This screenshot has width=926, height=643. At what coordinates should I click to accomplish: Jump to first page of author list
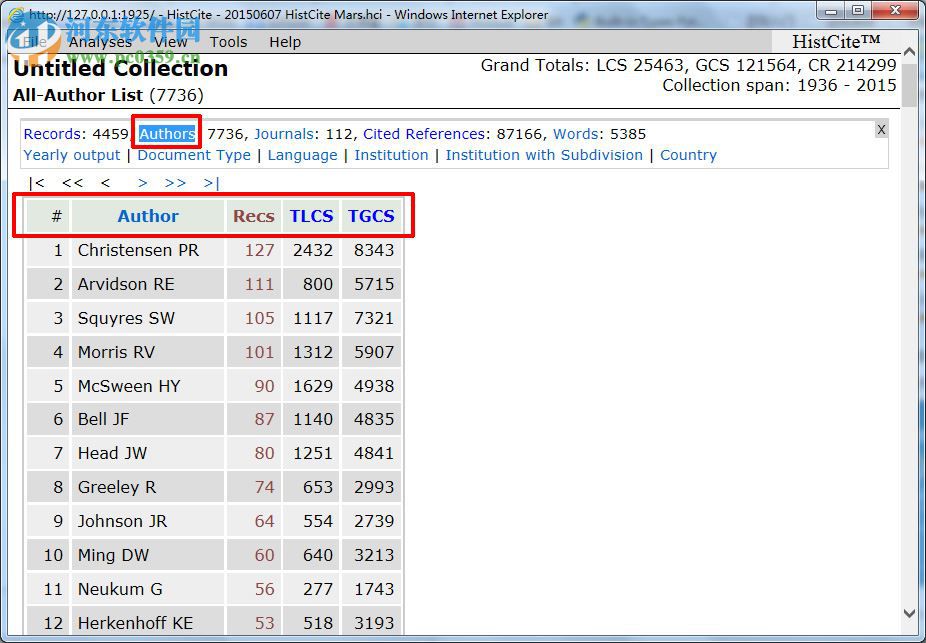37,183
